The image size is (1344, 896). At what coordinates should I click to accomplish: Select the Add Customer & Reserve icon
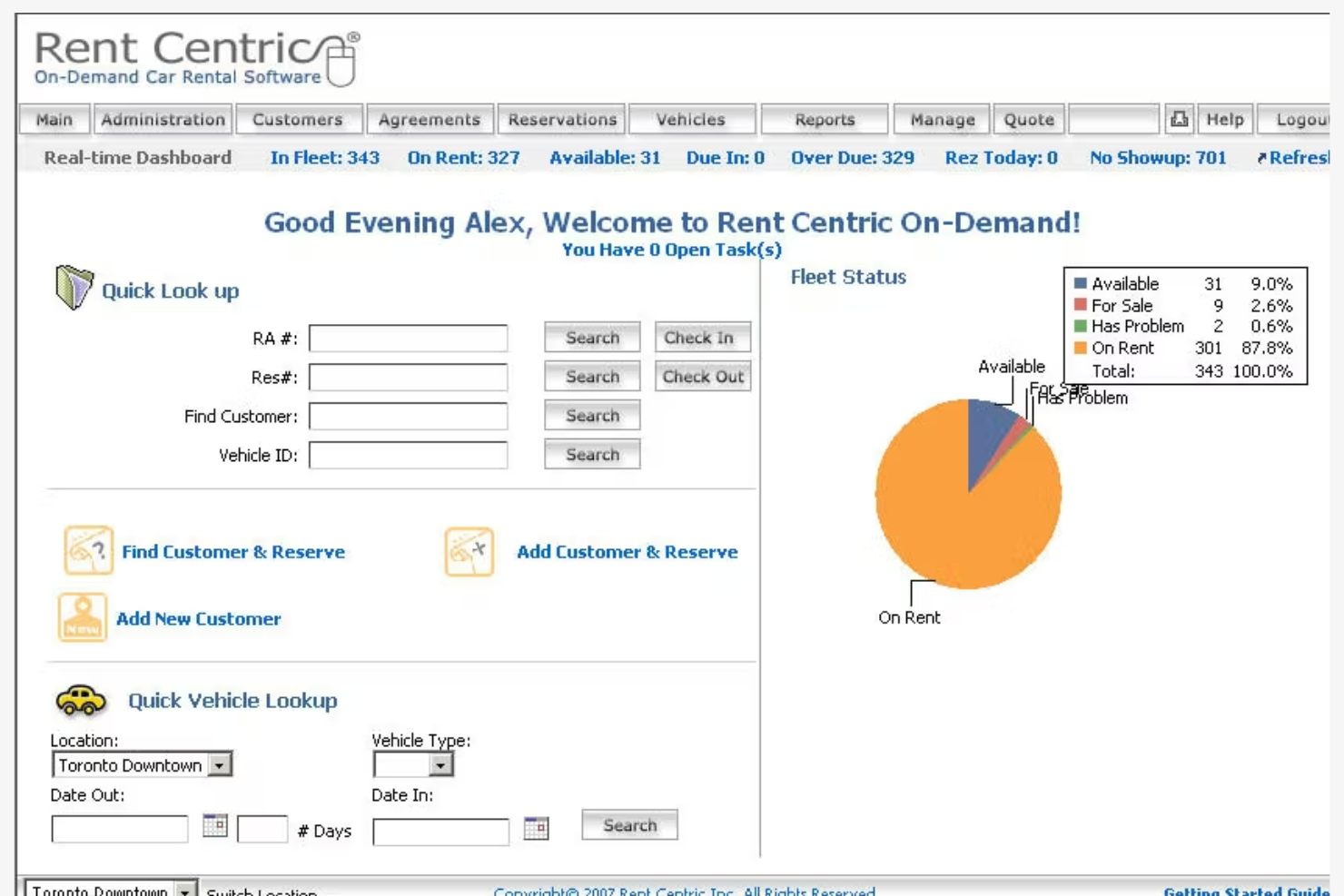pyautogui.click(x=469, y=550)
